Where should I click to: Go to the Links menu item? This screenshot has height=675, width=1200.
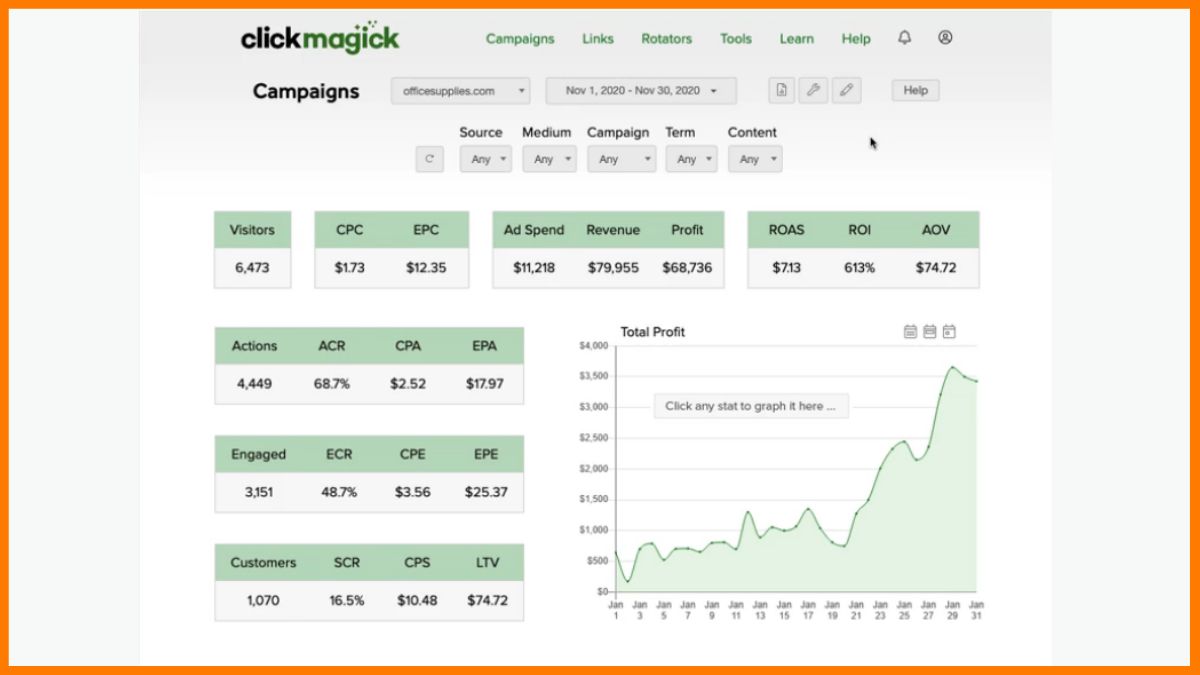click(x=598, y=39)
